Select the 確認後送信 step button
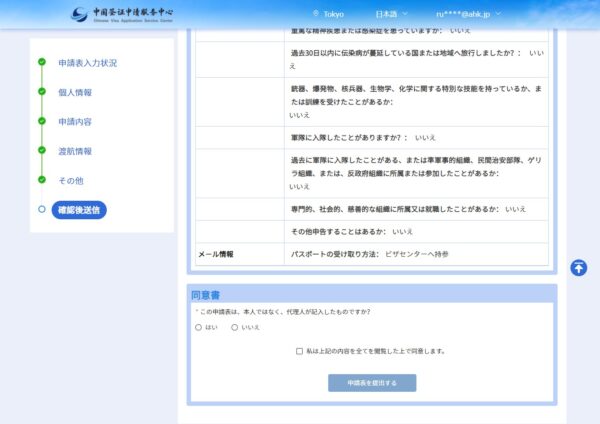The image size is (600, 424). [79, 210]
